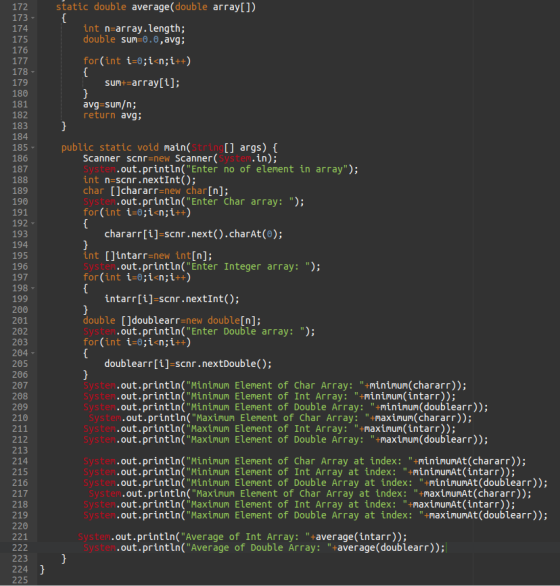Image resolution: width=560 pixels, height=586 pixels.
Task: Click the 'Enter Double array: ' string
Action: (x=245, y=331)
